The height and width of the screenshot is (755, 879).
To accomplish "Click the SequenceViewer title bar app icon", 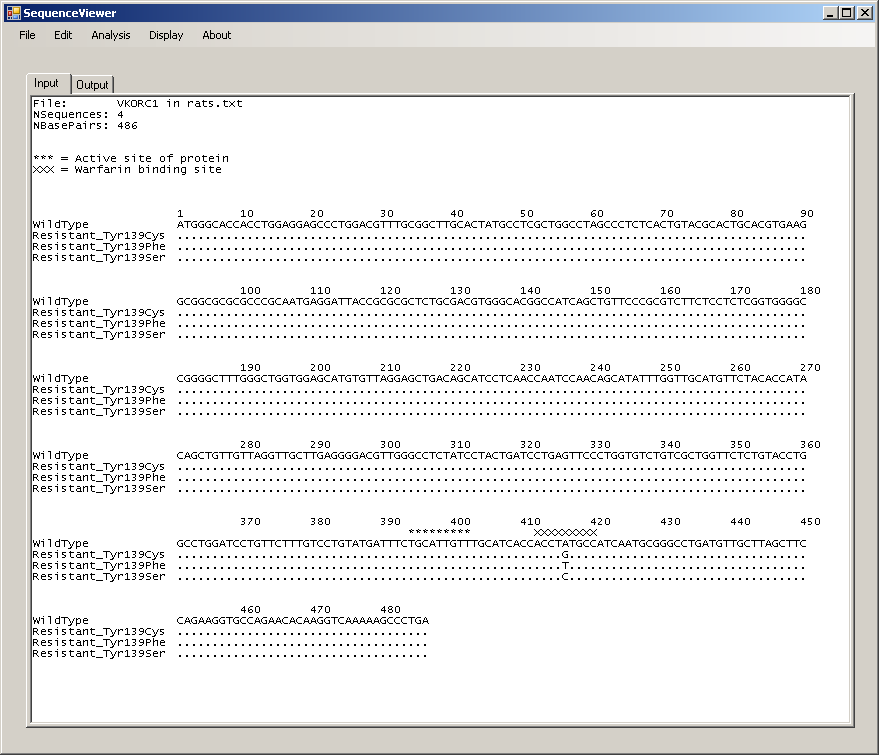I will pos(13,13).
